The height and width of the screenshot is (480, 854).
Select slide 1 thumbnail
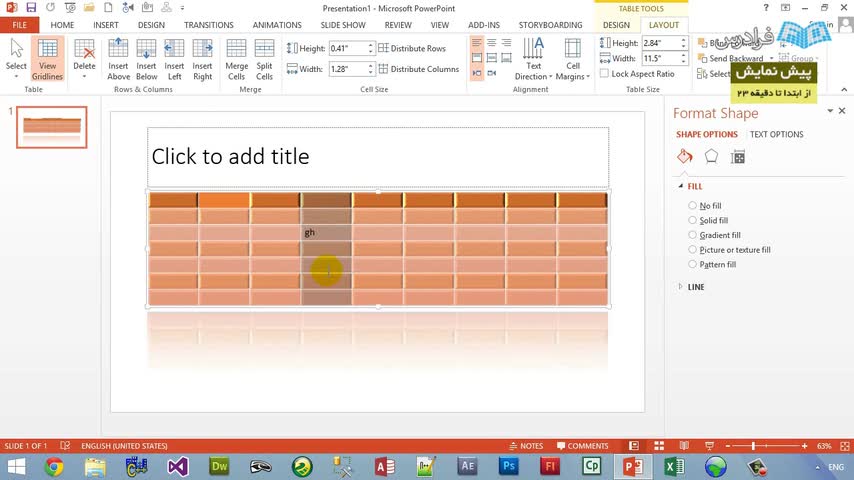[52, 127]
